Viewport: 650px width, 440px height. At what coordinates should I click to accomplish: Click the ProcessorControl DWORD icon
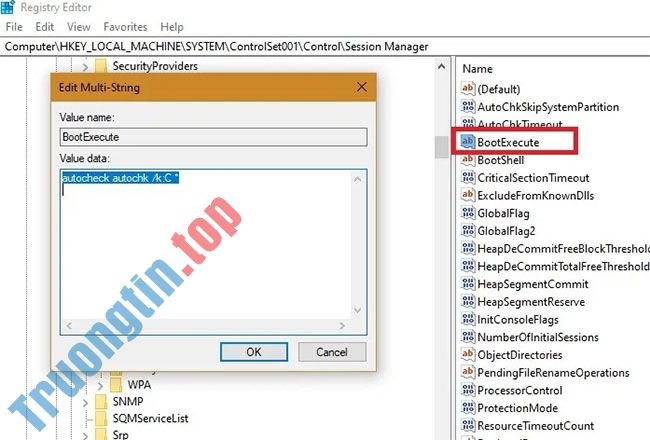pos(468,389)
